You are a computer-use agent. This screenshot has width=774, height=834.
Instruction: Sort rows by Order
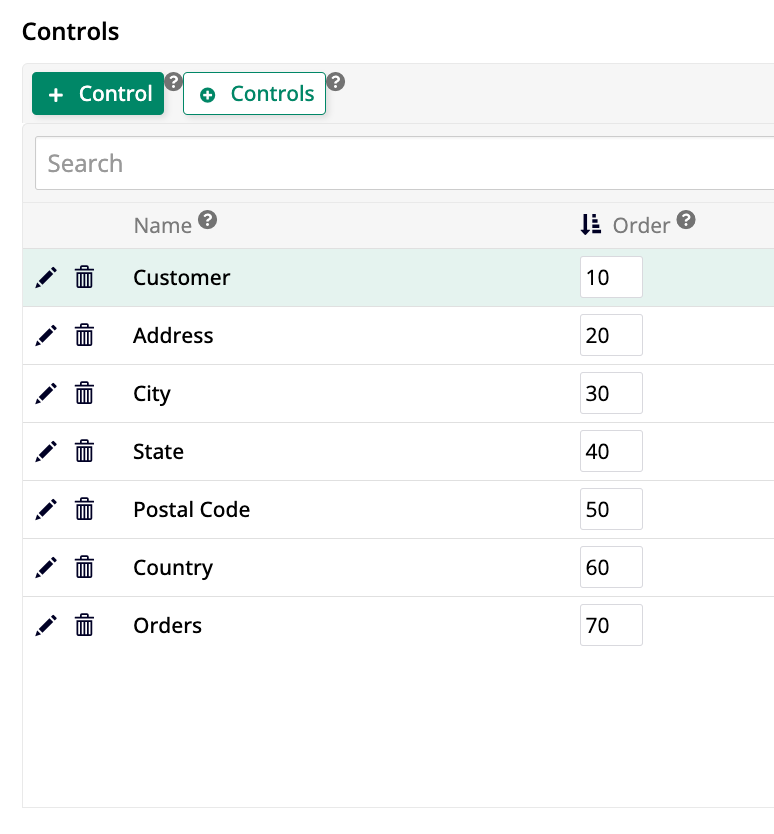coord(590,225)
